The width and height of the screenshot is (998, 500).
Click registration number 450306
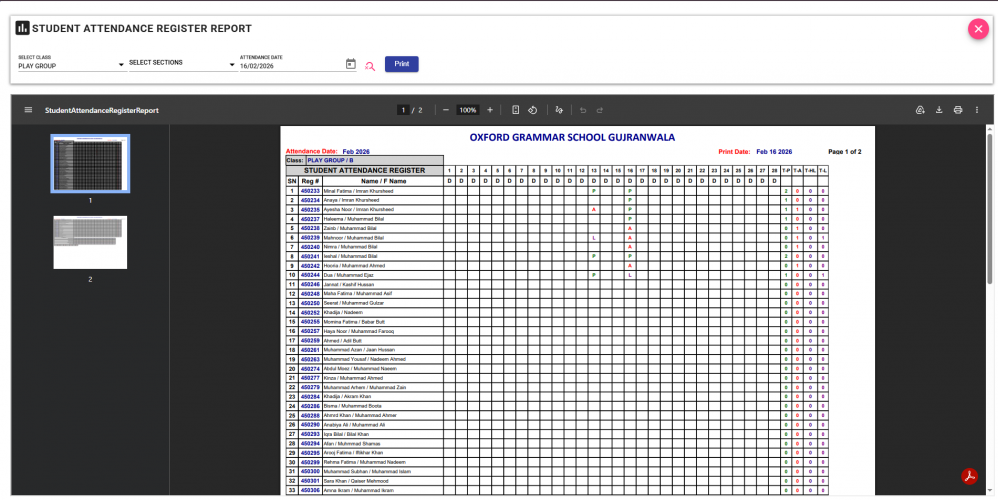pos(310,490)
